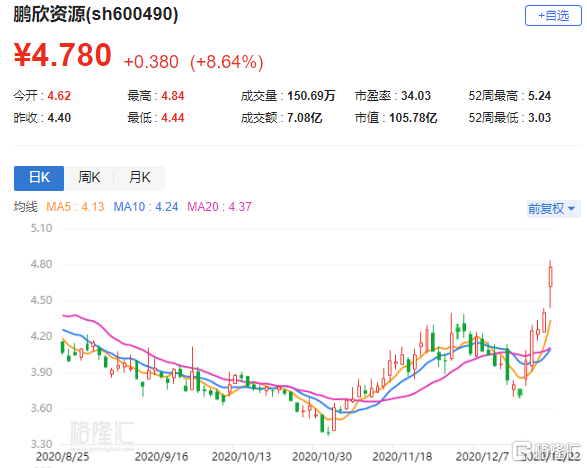Select the stock title 鹏欣资源(sh600490)
This screenshot has width=587, height=468.
(x=96, y=14)
